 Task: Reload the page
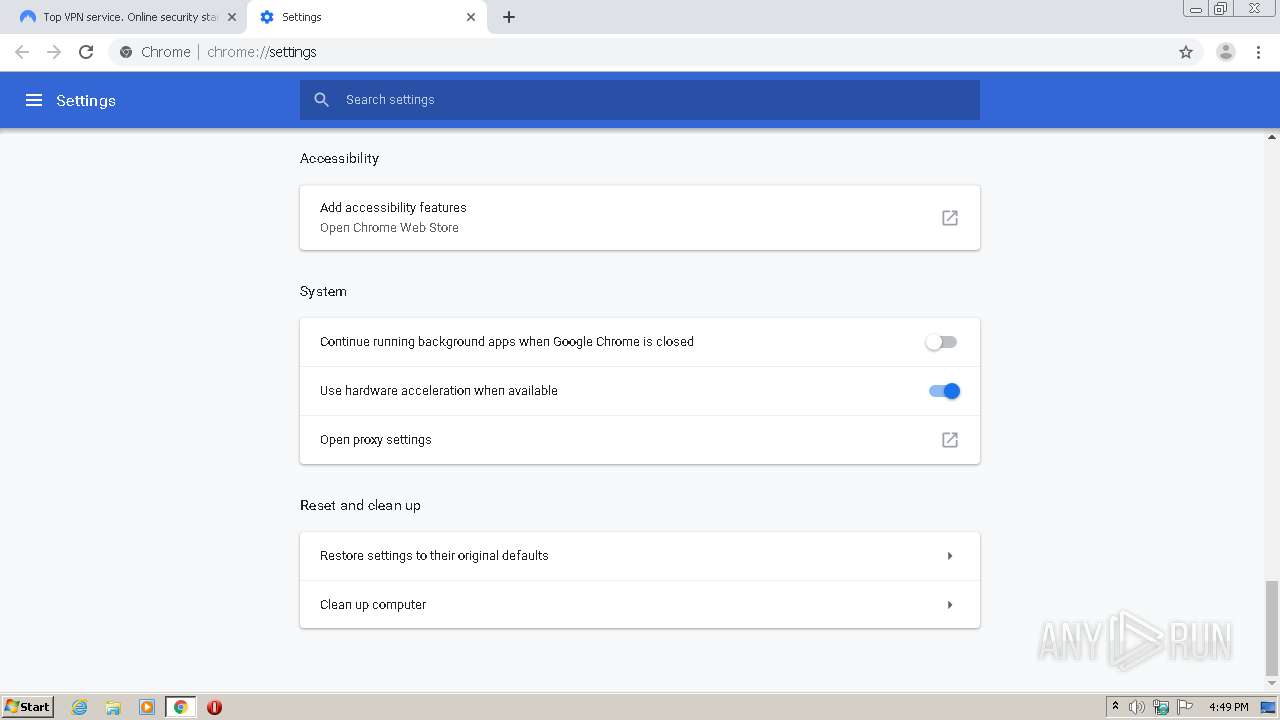(86, 52)
